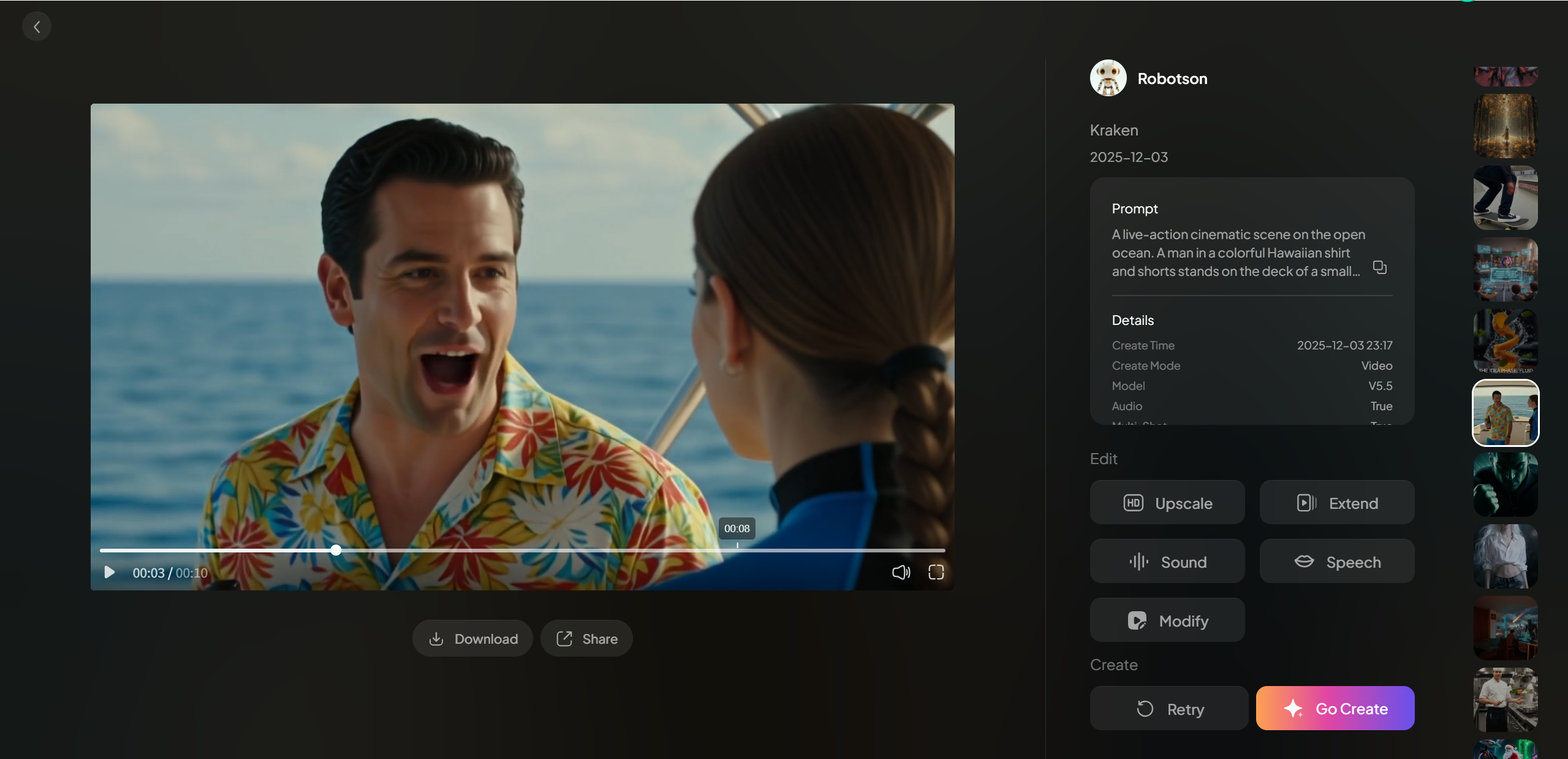Retry the generation

pos(1168,709)
